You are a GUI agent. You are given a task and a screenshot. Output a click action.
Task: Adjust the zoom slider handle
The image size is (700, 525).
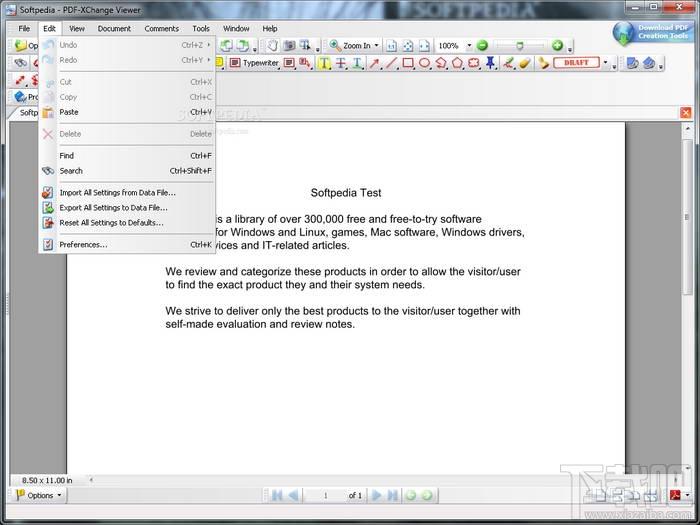tap(519, 46)
